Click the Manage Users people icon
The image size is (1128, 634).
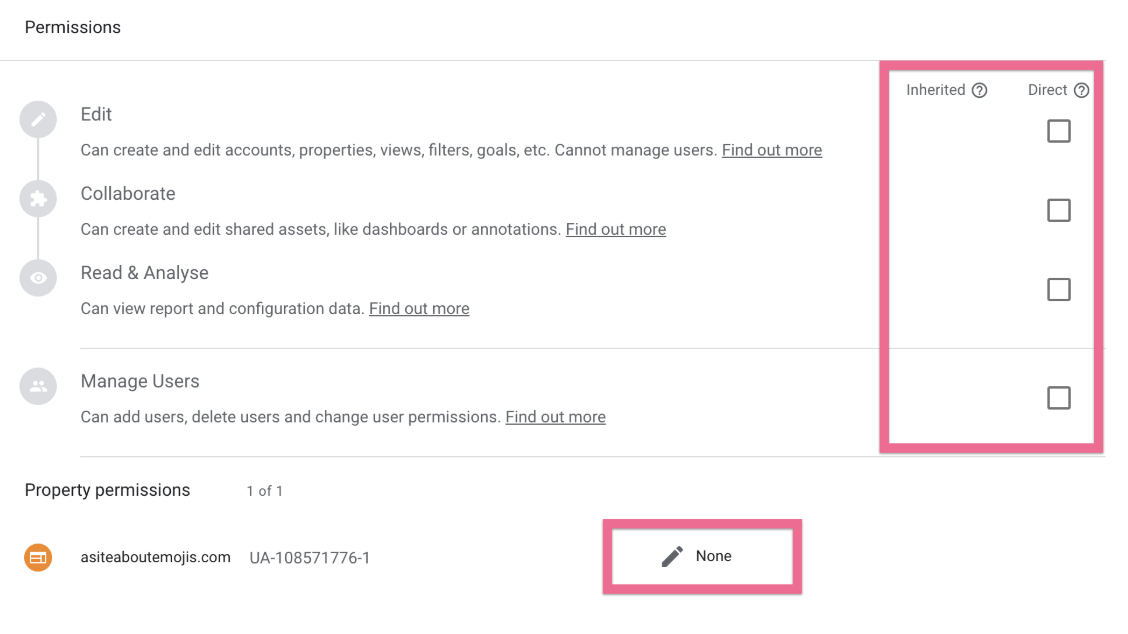38,387
